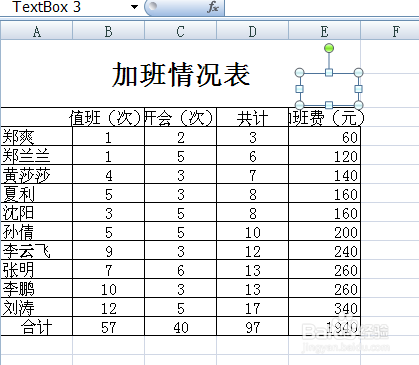Select 李云飞's total cell 12

click(x=252, y=250)
